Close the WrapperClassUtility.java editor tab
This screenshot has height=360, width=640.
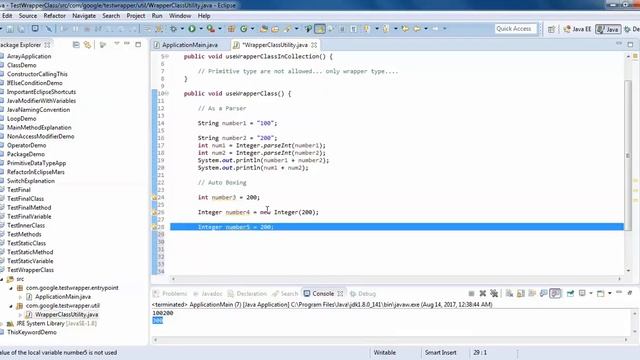coord(314,45)
